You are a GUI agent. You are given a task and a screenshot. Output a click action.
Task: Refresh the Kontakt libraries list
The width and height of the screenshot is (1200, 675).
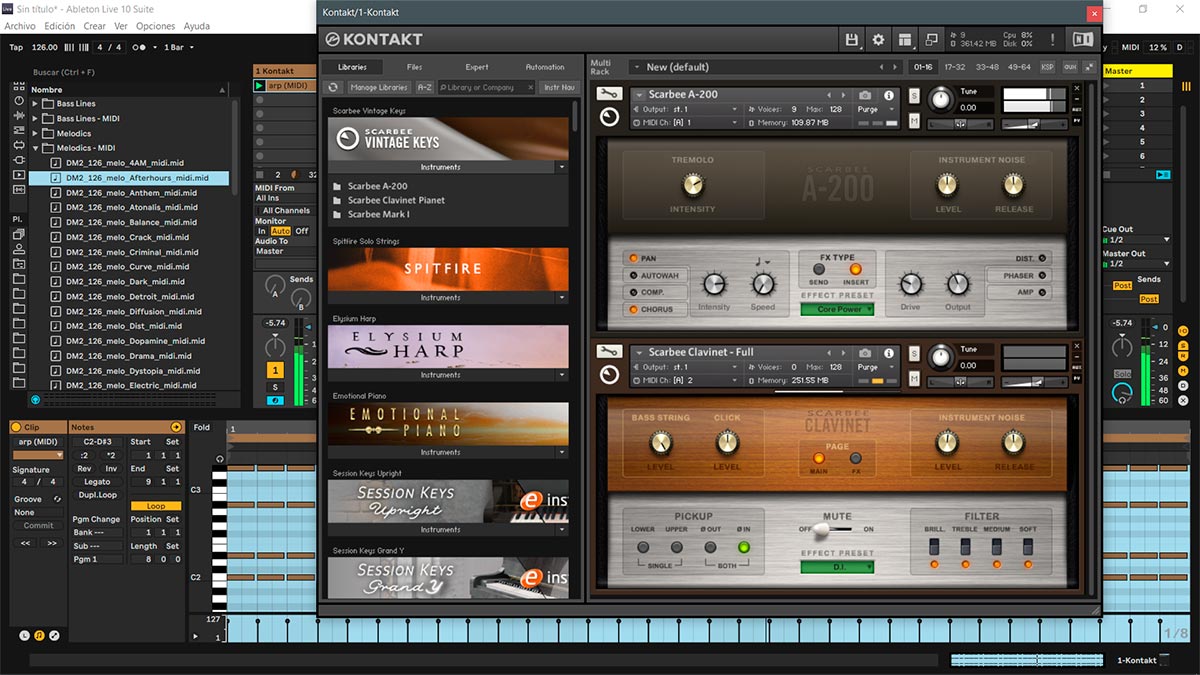pyautogui.click(x=333, y=88)
